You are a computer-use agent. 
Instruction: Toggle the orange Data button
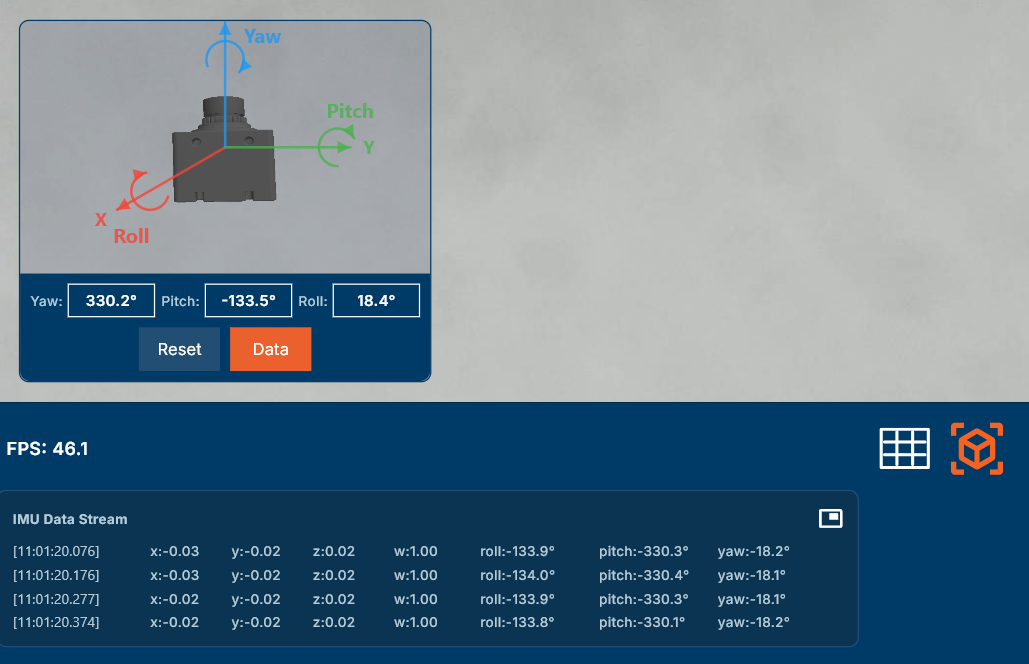tap(270, 349)
